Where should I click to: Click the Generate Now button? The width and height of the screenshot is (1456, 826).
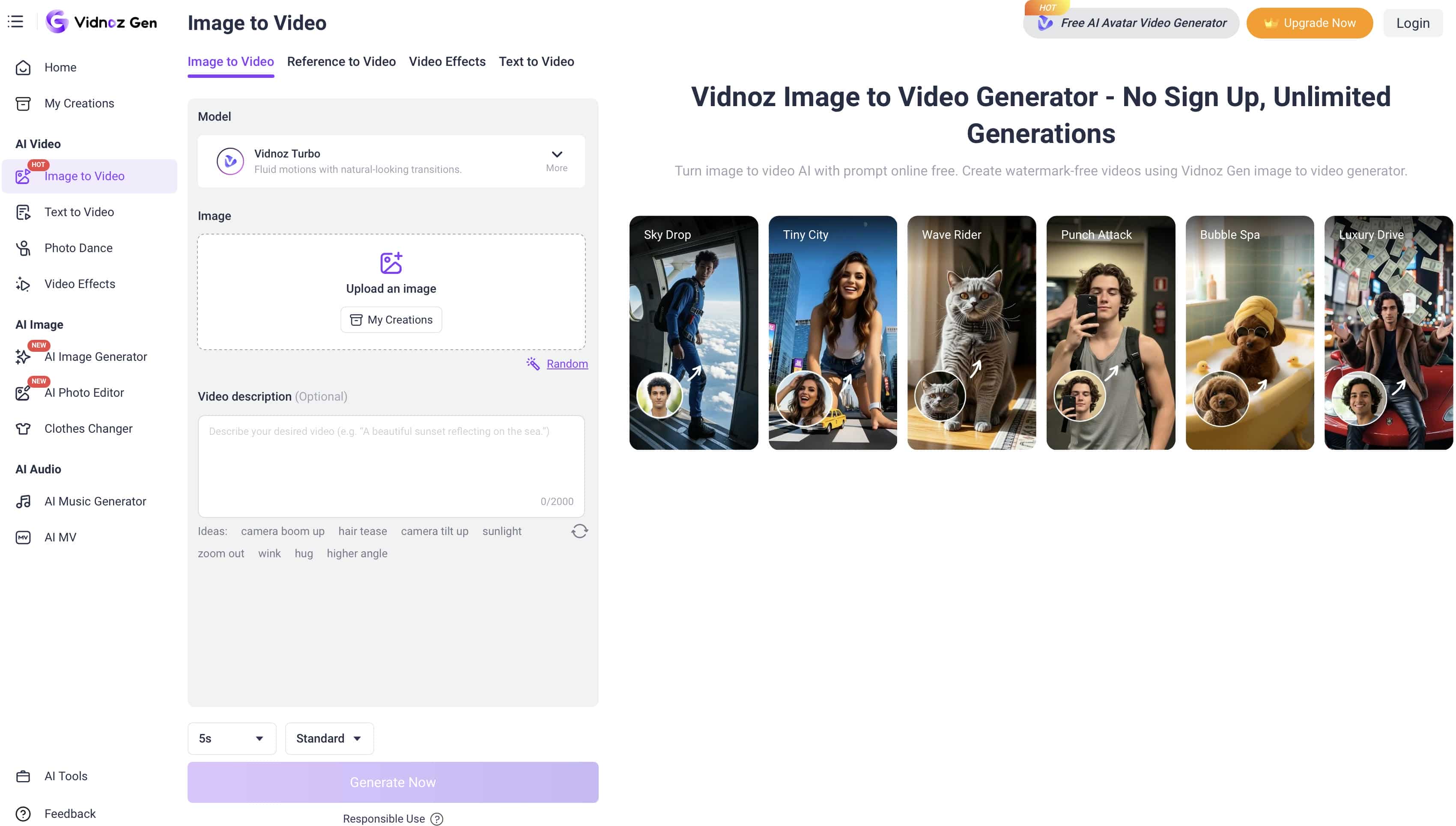[393, 782]
